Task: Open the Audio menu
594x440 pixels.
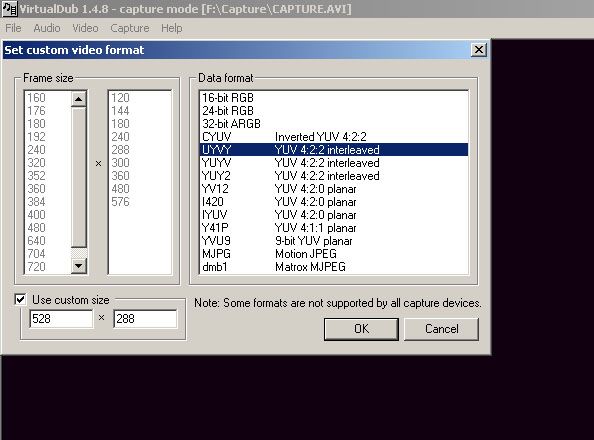Action: tap(47, 28)
